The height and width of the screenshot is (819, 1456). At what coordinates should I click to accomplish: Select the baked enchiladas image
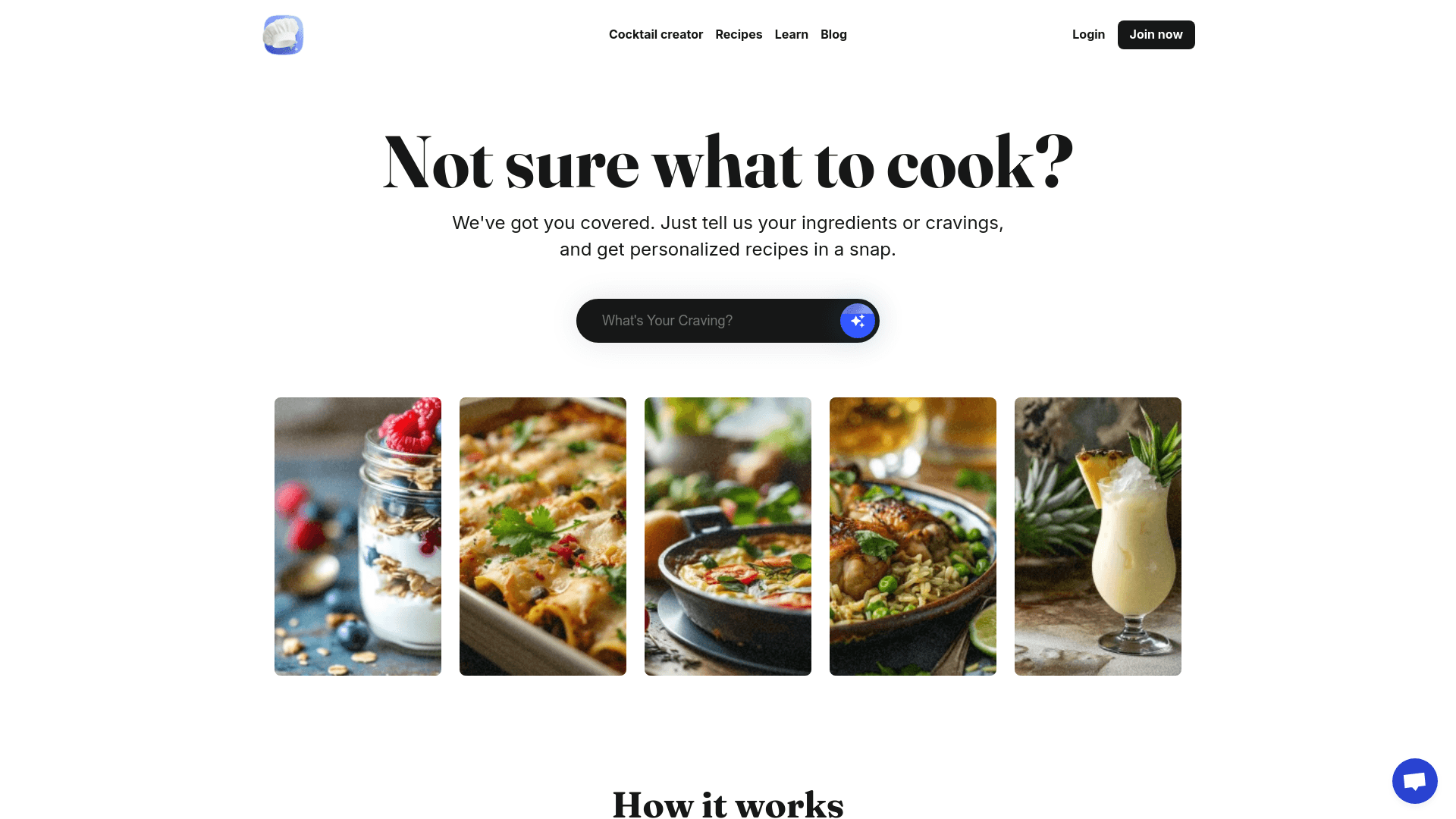pos(543,536)
